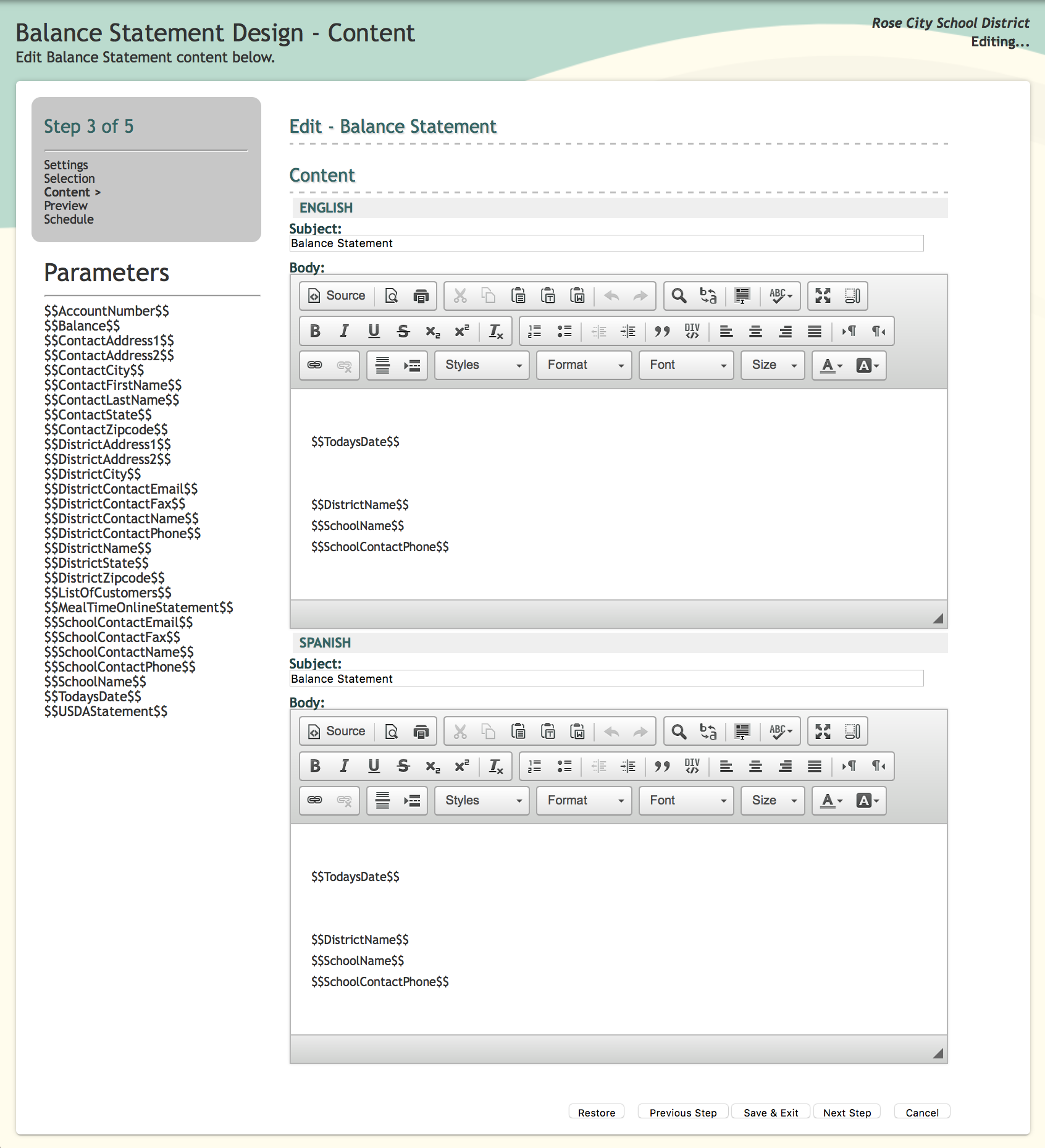Toggle Show Blocks in English editor

852,296
